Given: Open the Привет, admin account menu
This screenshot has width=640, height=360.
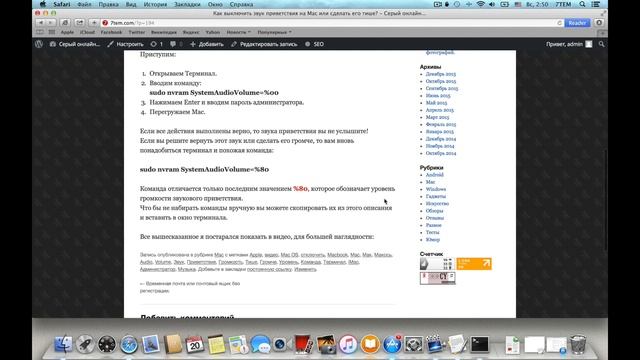Looking at the screenshot, I should tap(569, 44).
